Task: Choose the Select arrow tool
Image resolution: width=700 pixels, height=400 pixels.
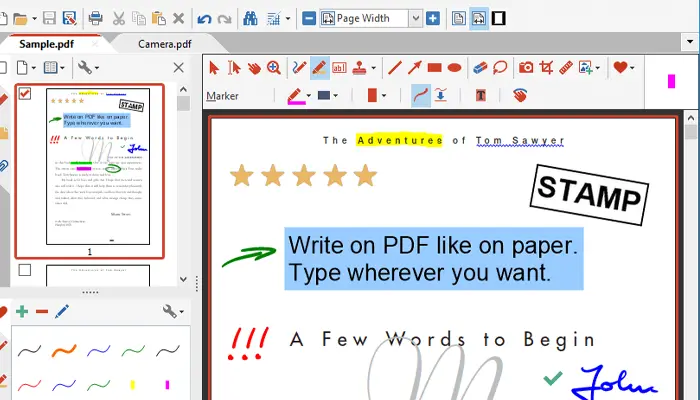Action: pos(214,68)
